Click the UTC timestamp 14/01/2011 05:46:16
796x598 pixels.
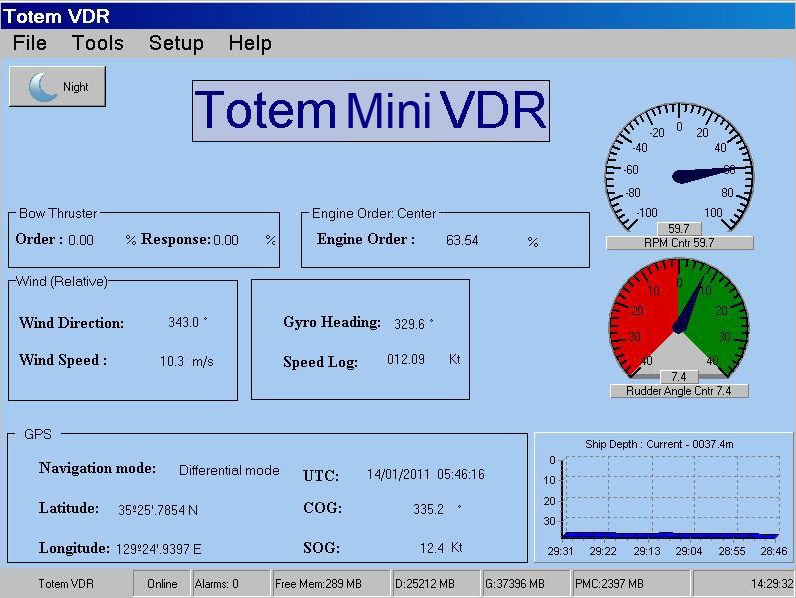[x=425, y=474]
